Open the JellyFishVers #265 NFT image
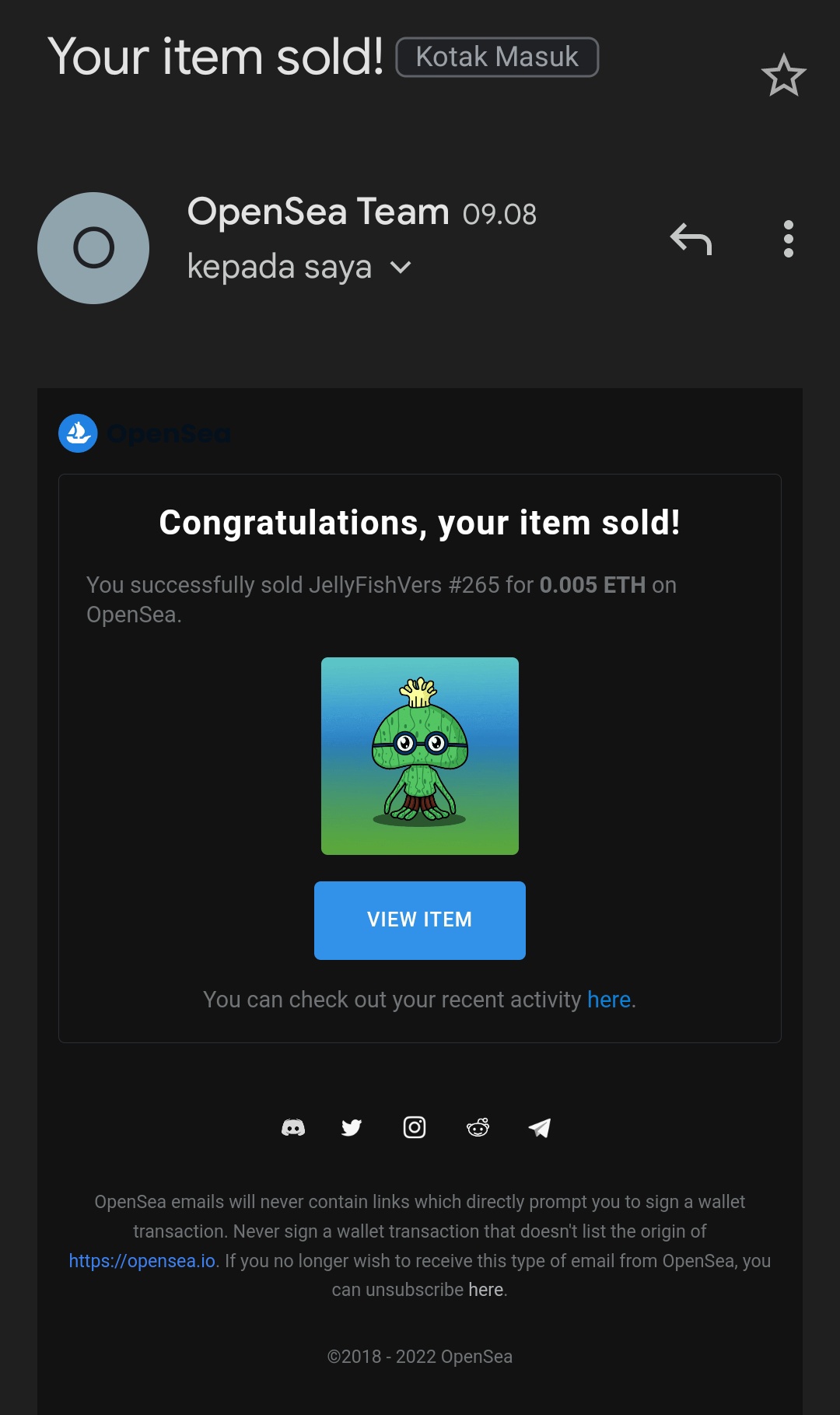The height and width of the screenshot is (1415, 840). point(420,756)
